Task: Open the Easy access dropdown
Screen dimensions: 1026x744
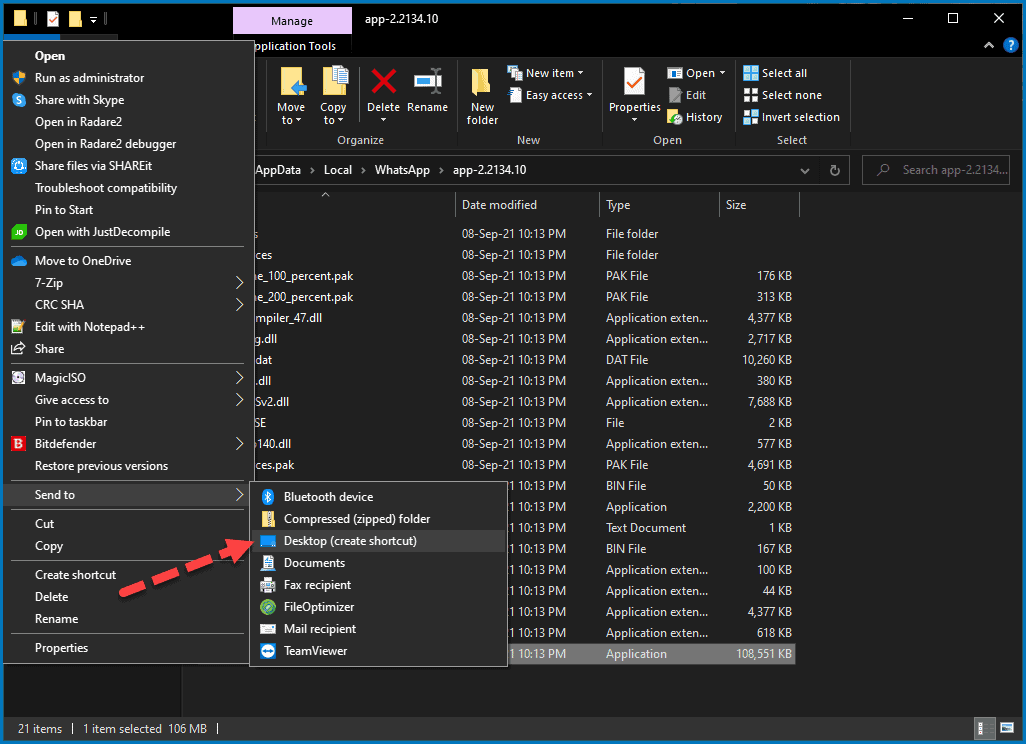Action: 550,96
